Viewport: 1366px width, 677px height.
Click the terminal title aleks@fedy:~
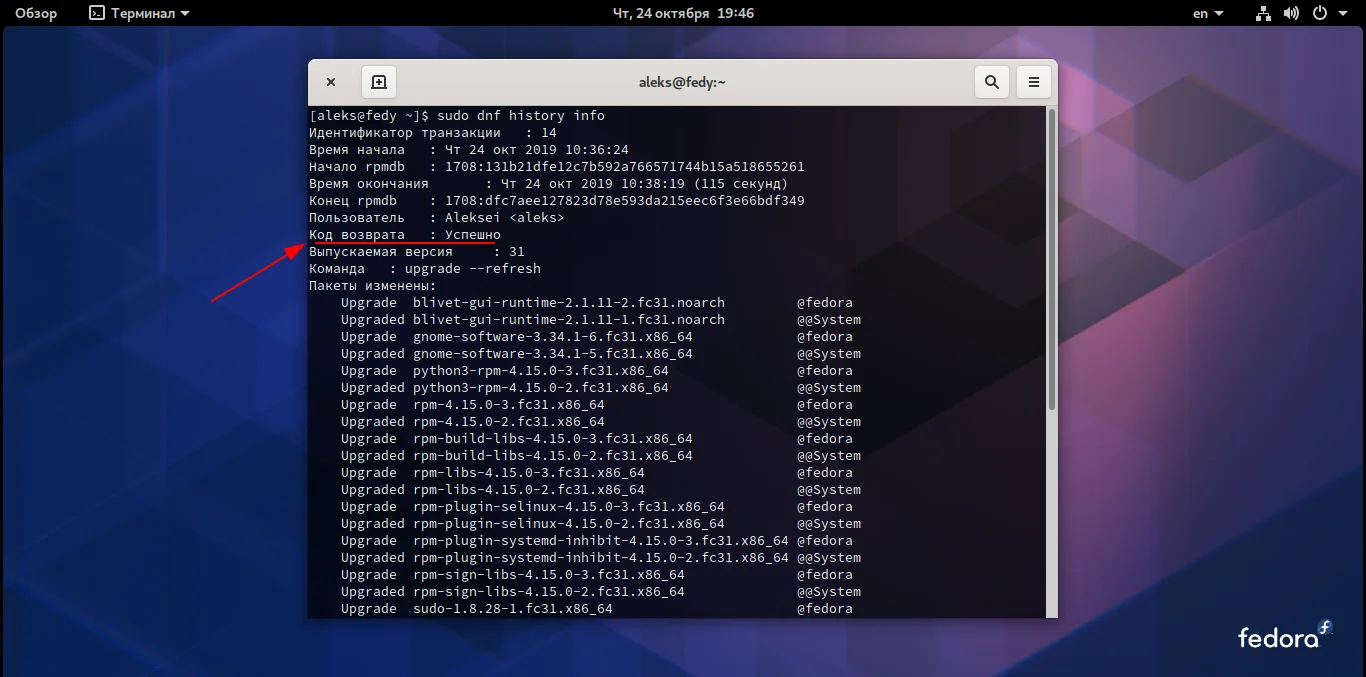tap(682, 82)
